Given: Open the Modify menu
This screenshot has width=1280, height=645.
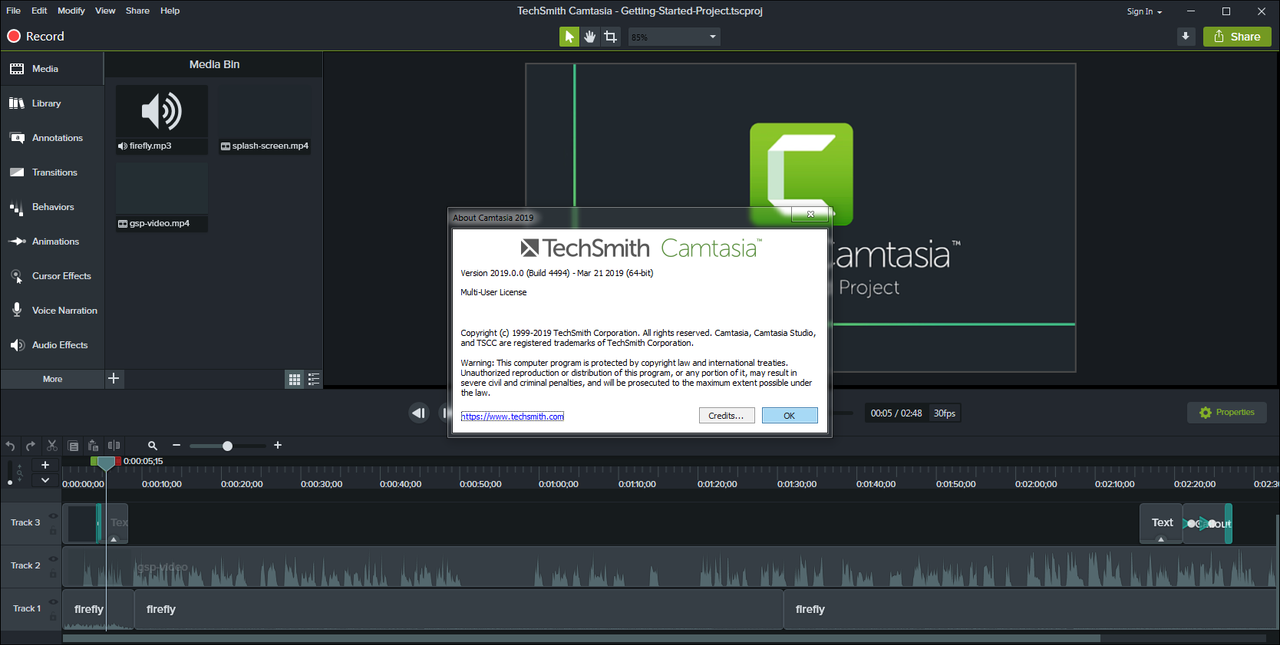Looking at the screenshot, I should pyautogui.click(x=71, y=11).
